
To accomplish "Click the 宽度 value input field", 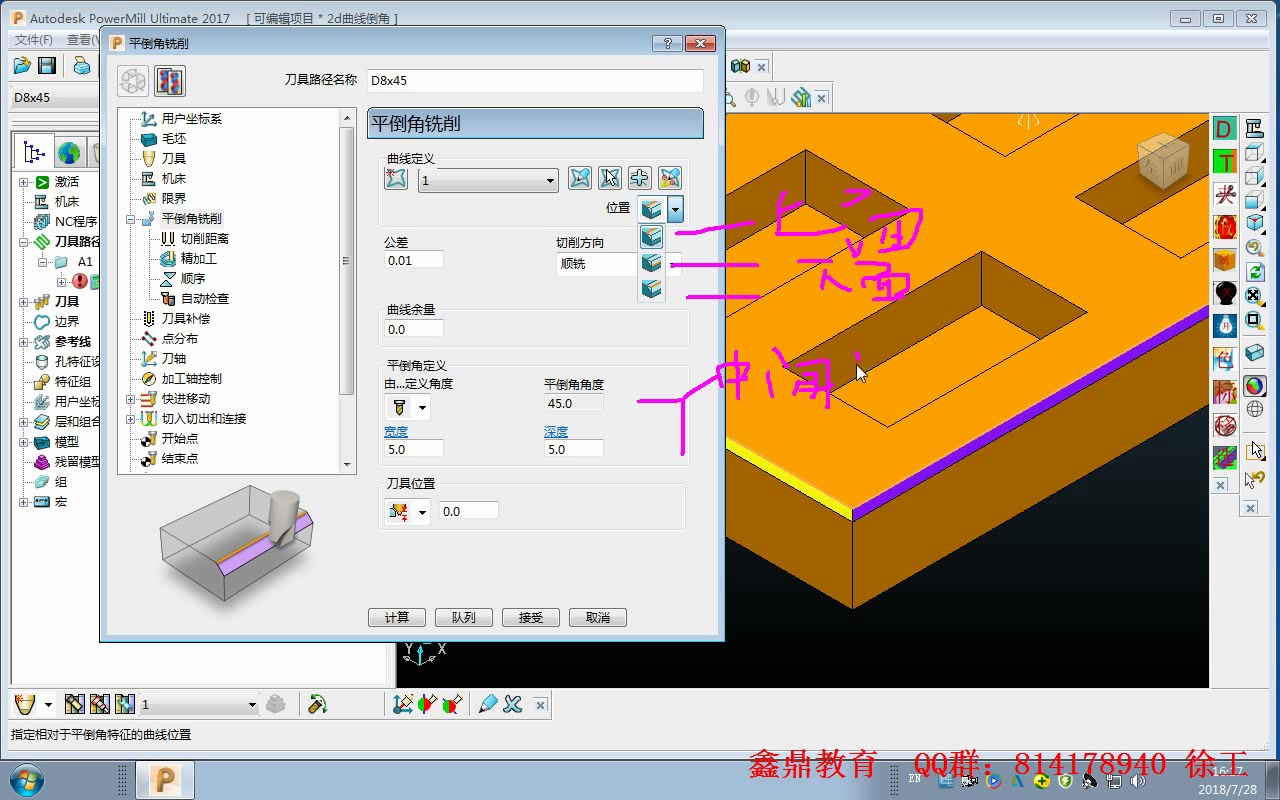I will [x=414, y=450].
